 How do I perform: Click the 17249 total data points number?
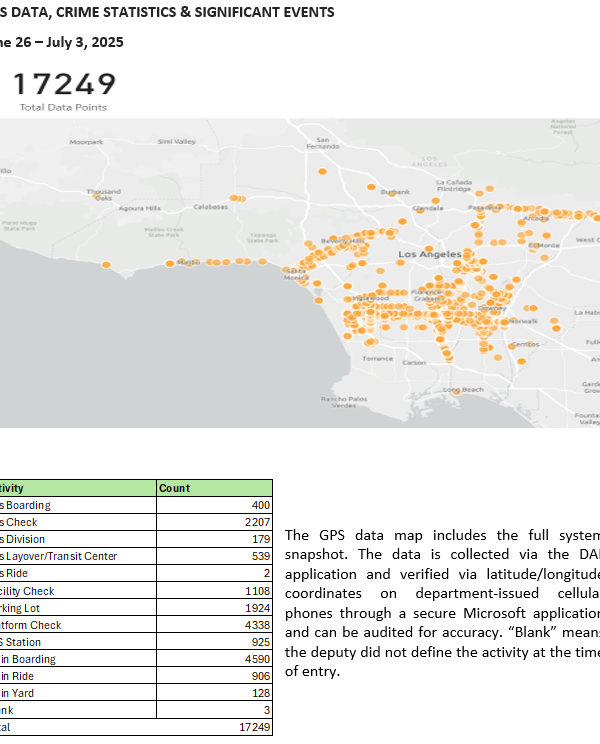(64, 84)
